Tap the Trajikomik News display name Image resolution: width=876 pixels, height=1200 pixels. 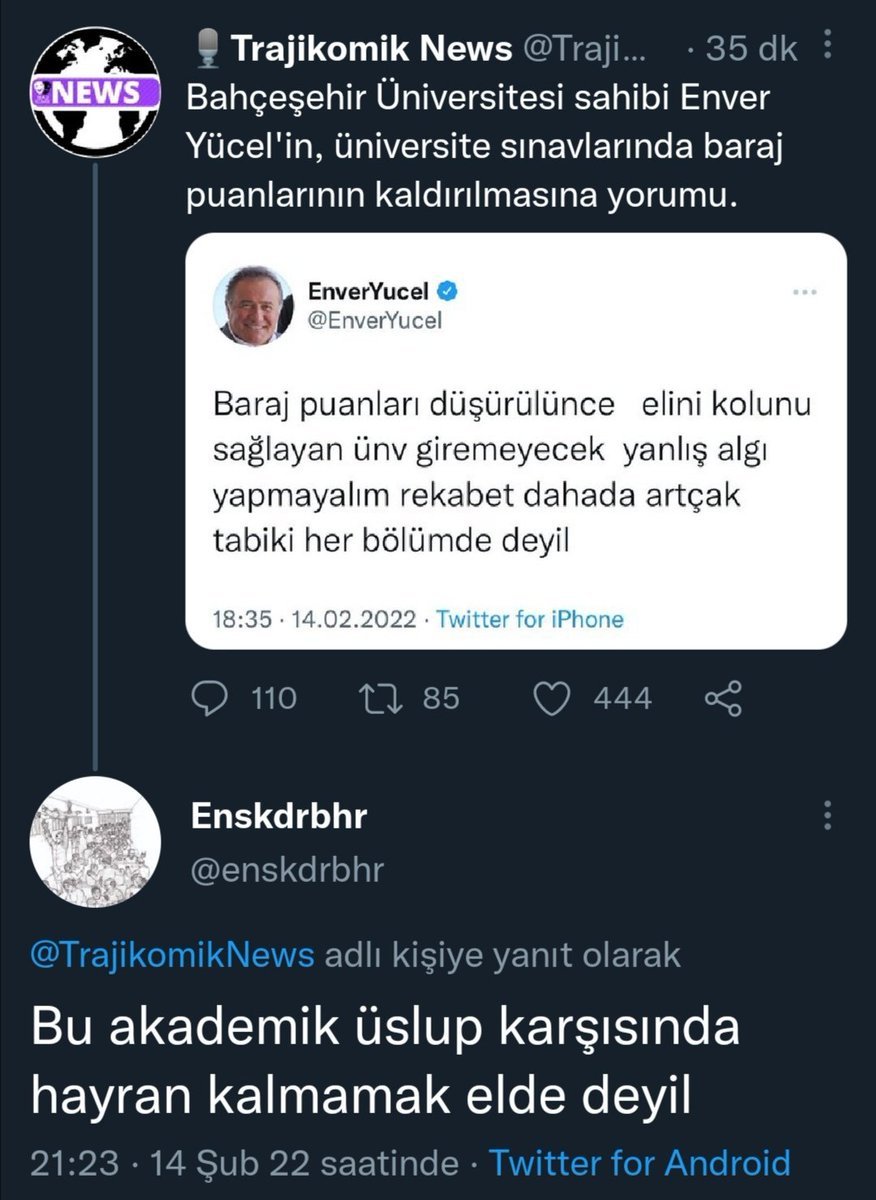[371, 47]
